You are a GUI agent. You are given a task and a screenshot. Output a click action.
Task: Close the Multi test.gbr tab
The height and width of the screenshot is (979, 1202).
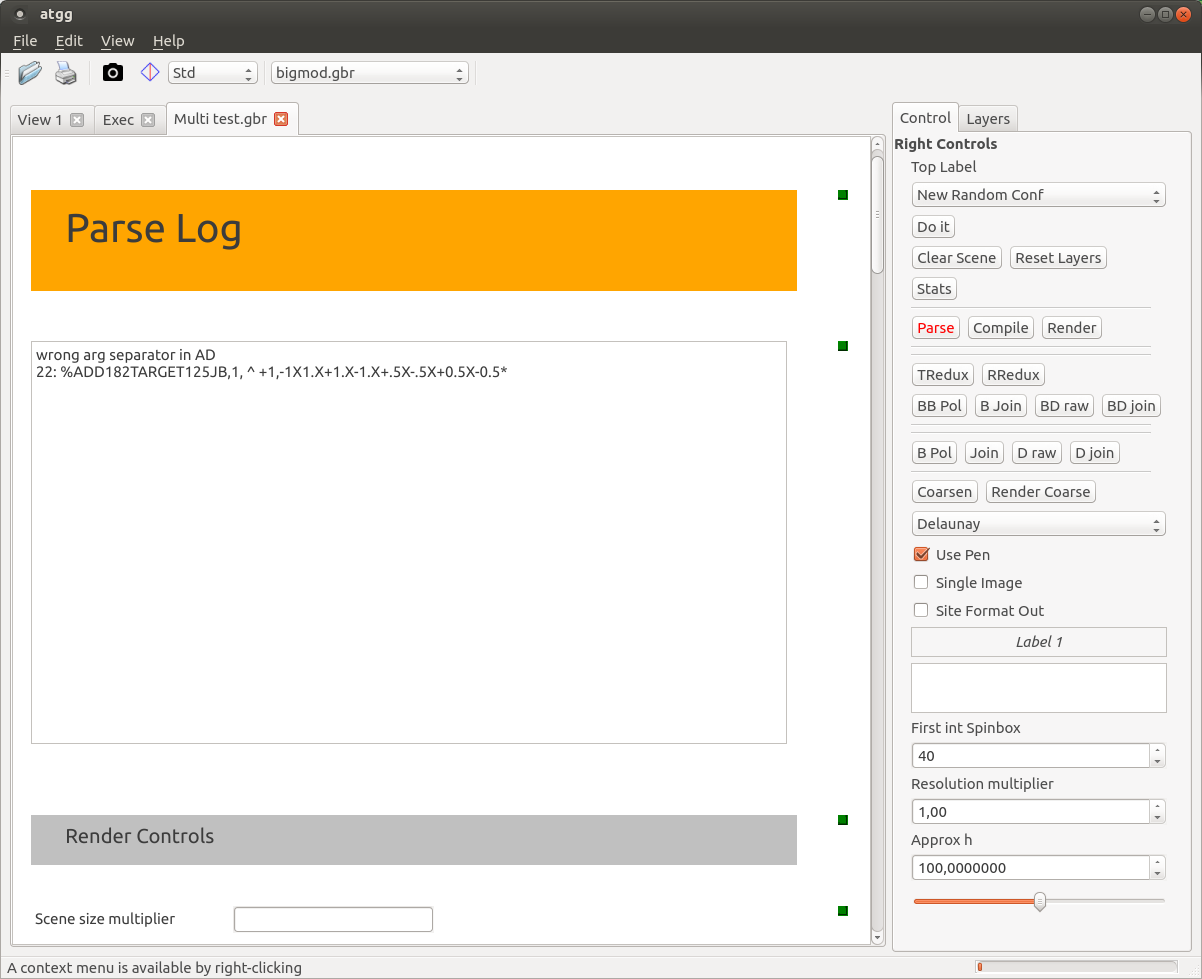pyautogui.click(x=281, y=119)
